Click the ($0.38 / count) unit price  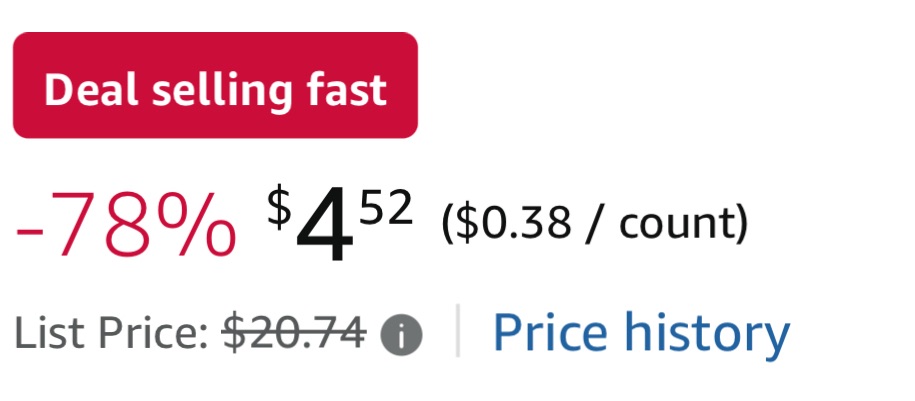(x=594, y=223)
